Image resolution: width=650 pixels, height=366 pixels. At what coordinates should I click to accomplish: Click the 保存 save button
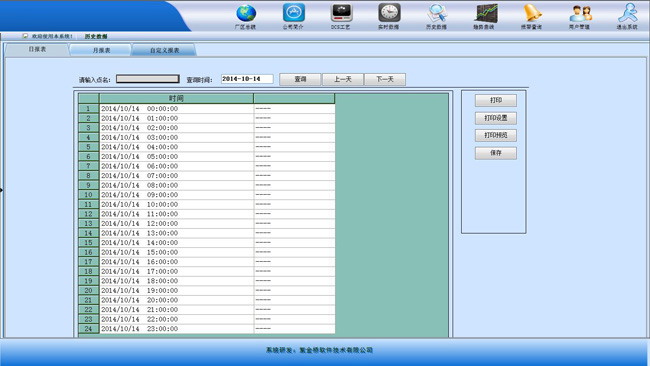pyautogui.click(x=496, y=153)
